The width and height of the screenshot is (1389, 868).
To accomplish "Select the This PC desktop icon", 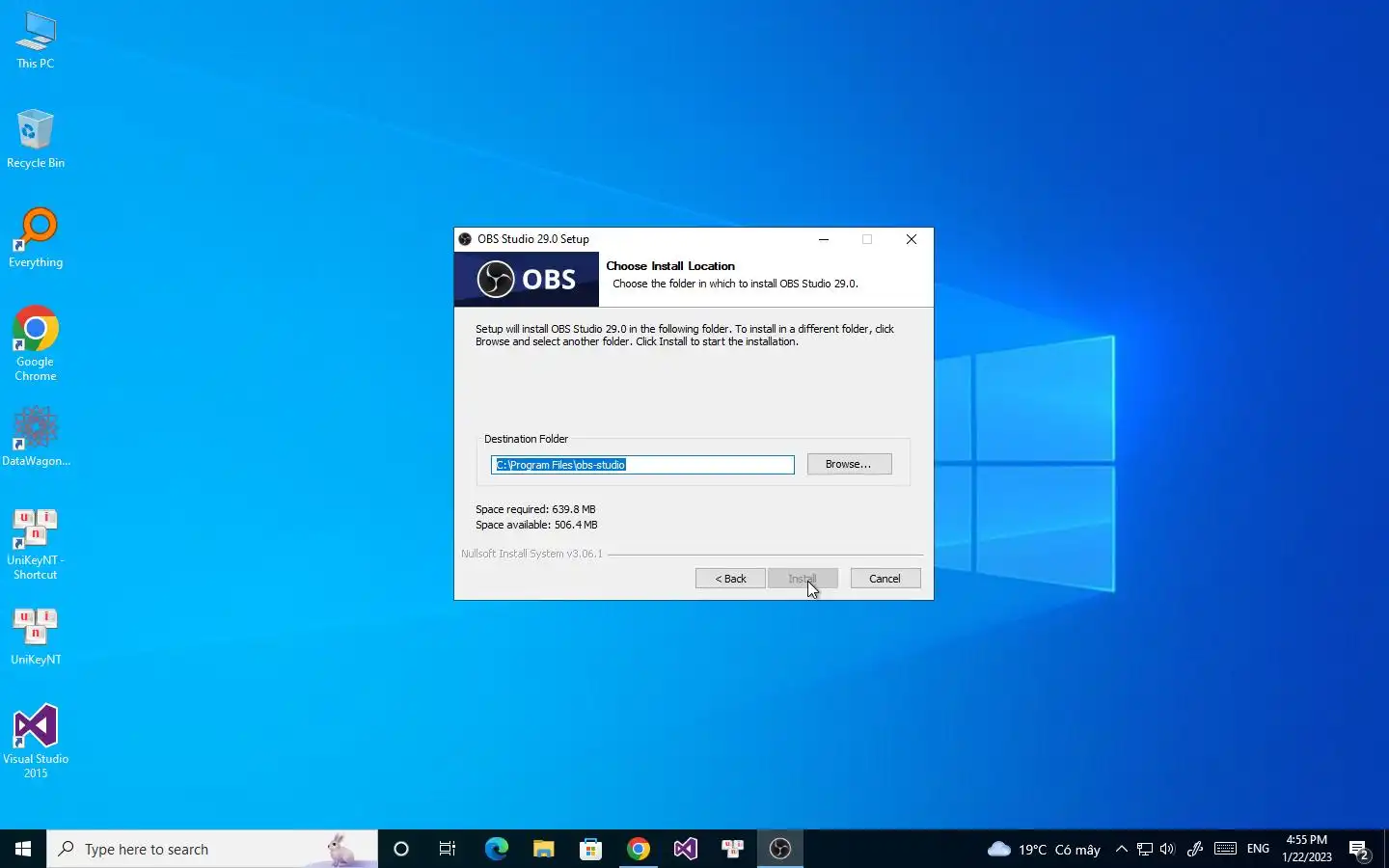I will pos(36,41).
